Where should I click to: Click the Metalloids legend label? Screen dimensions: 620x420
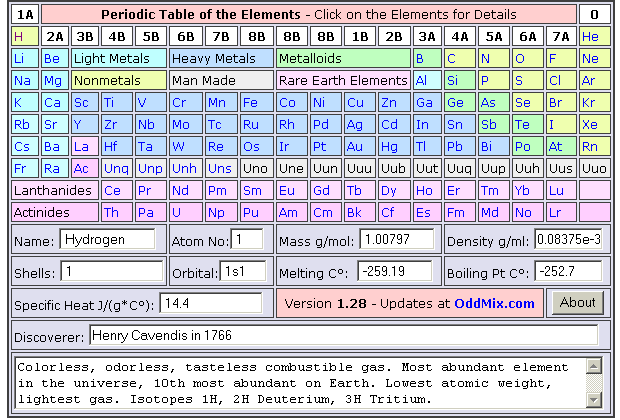tap(343, 59)
